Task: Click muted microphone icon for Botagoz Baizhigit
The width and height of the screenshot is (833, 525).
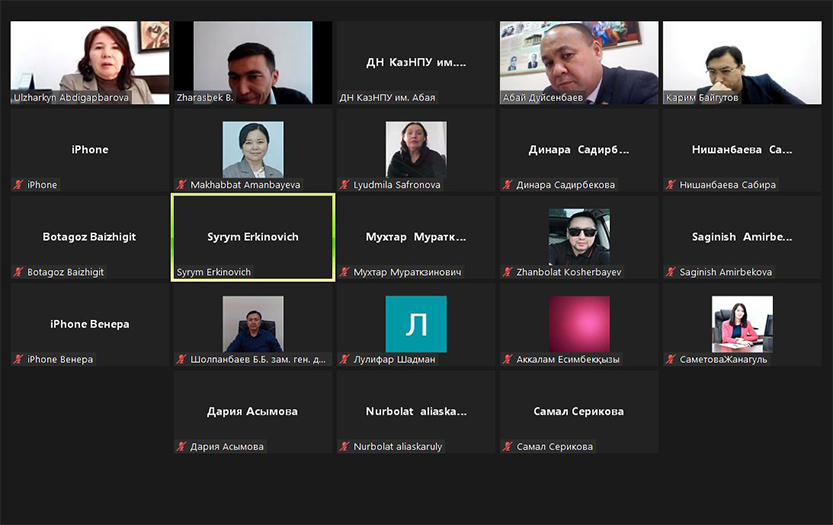Action: click(x=18, y=272)
